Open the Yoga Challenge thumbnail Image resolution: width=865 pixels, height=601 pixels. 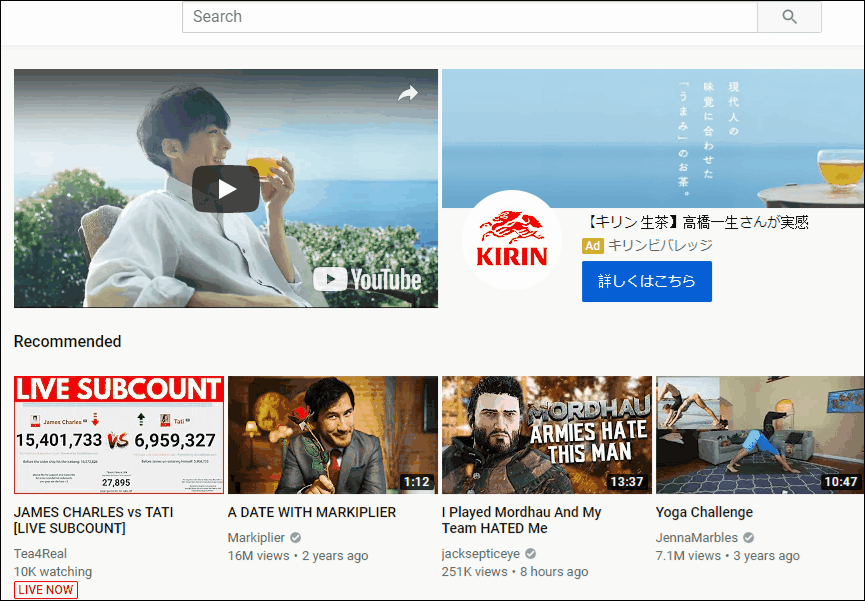point(760,435)
